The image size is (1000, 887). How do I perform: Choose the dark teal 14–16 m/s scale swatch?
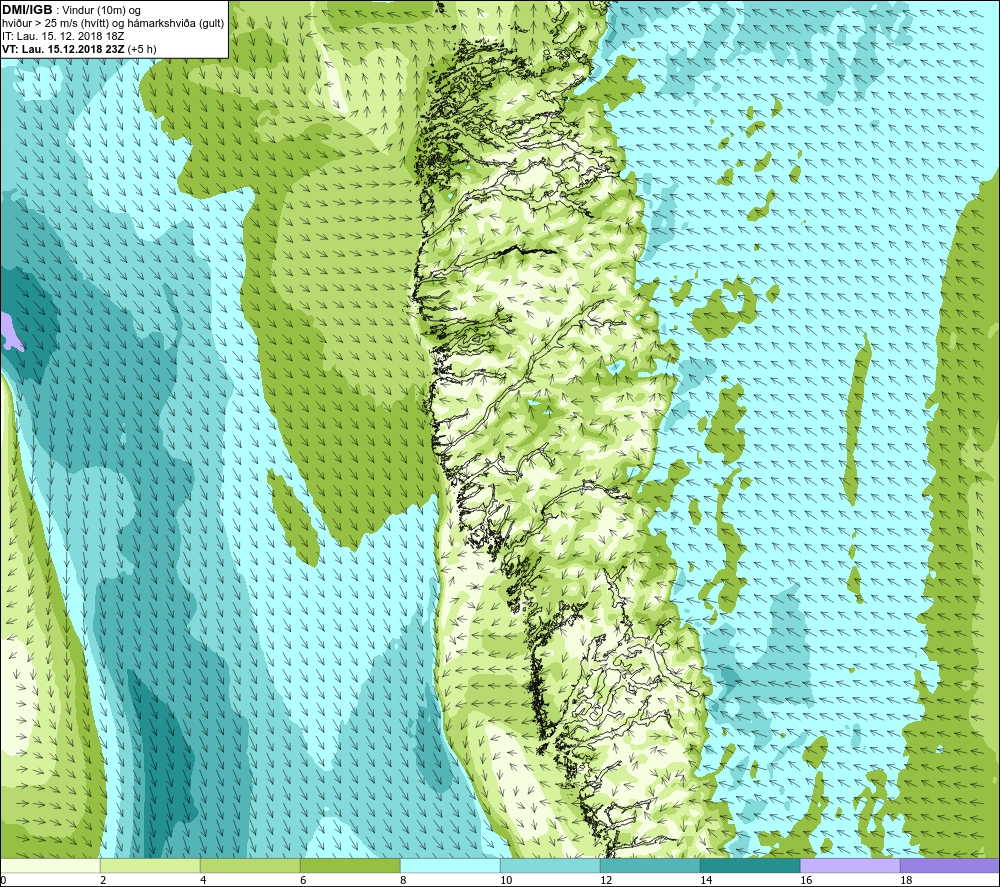pyautogui.click(x=750, y=865)
